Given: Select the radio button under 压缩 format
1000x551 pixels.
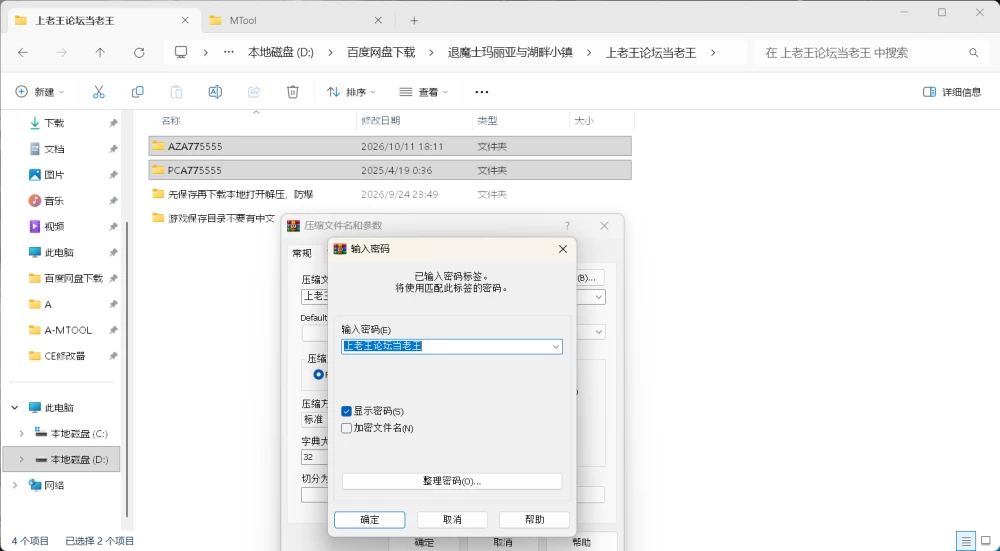Looking at the screenshot, I should [x=318, y=374].
